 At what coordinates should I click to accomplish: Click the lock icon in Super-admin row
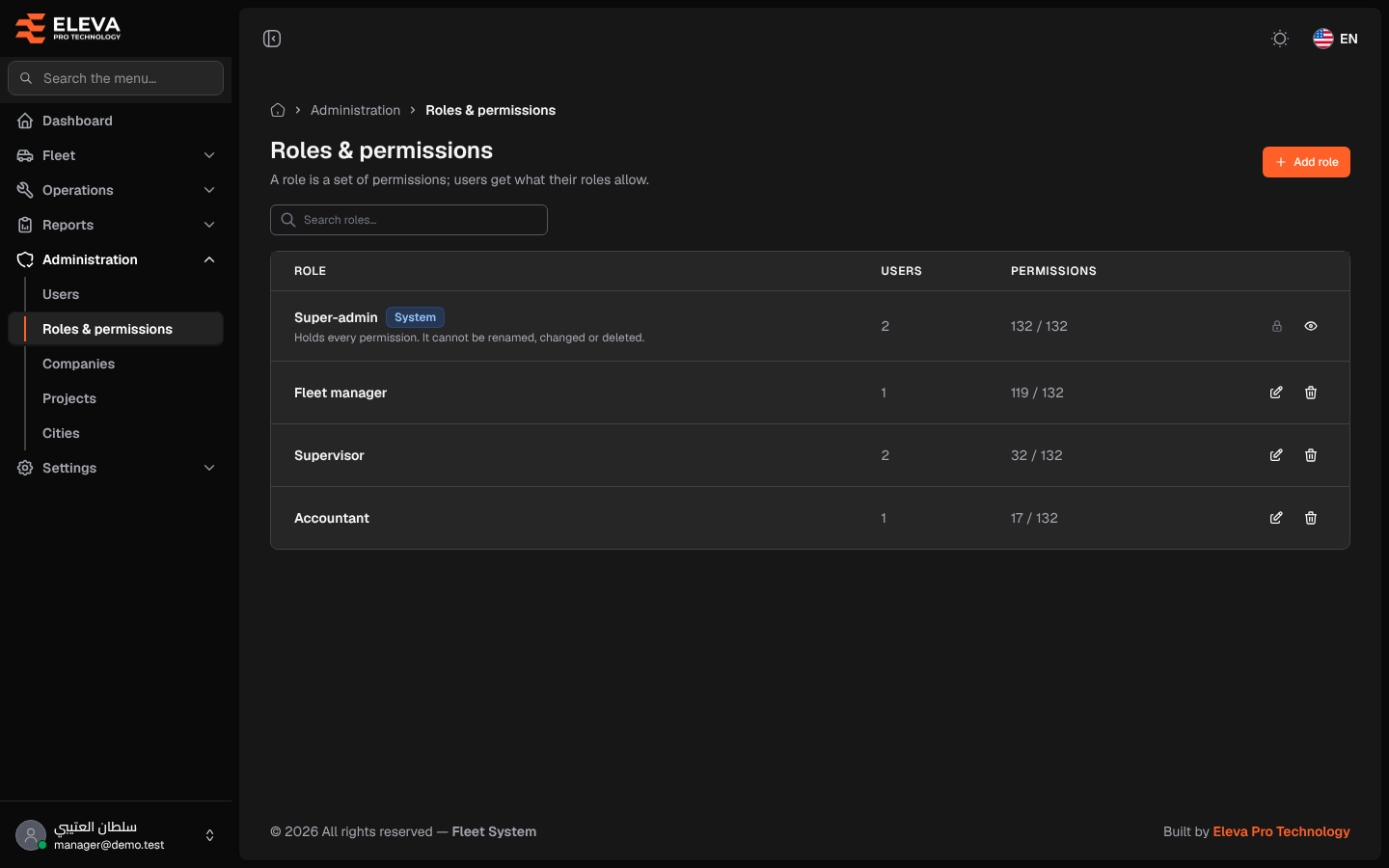(1277, 326)
